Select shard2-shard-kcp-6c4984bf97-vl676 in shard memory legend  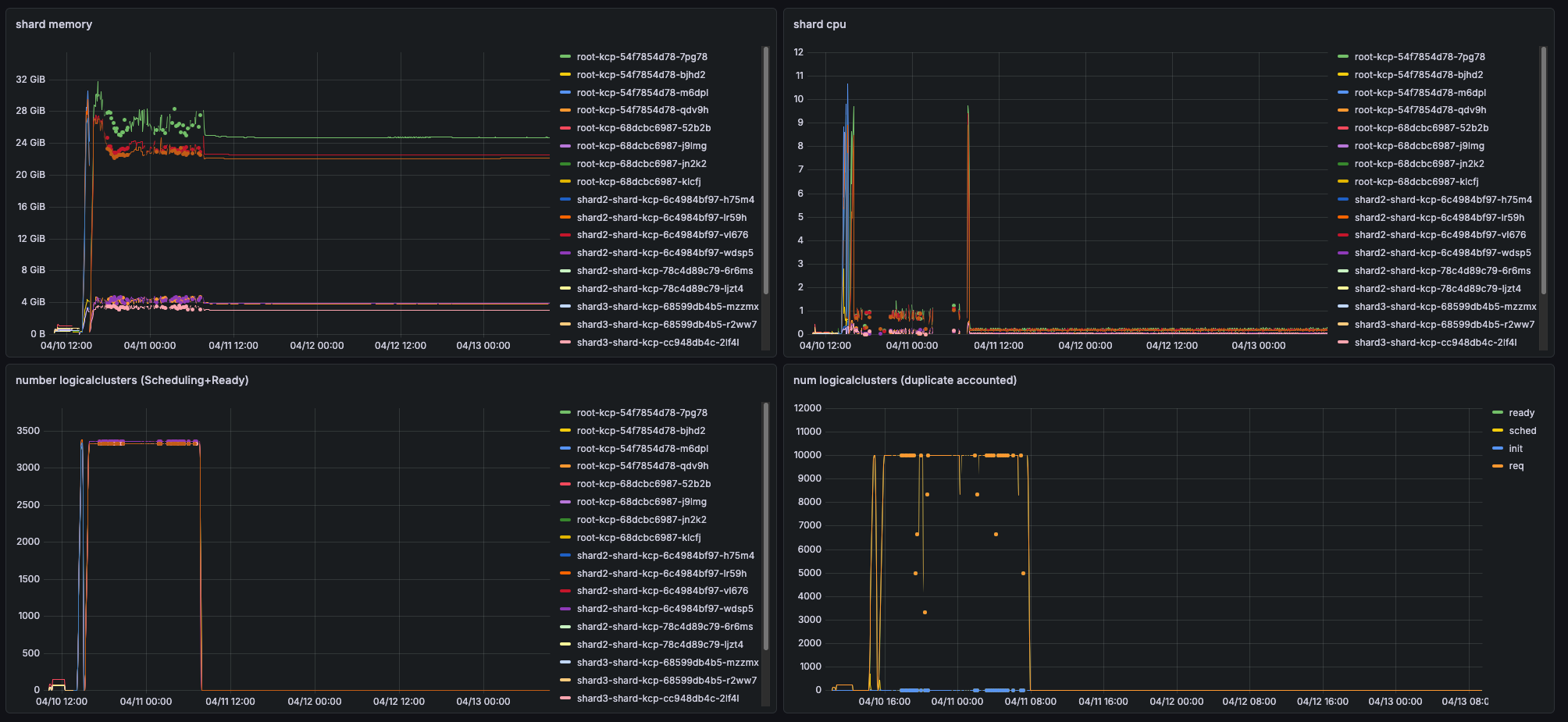(662, 235)
